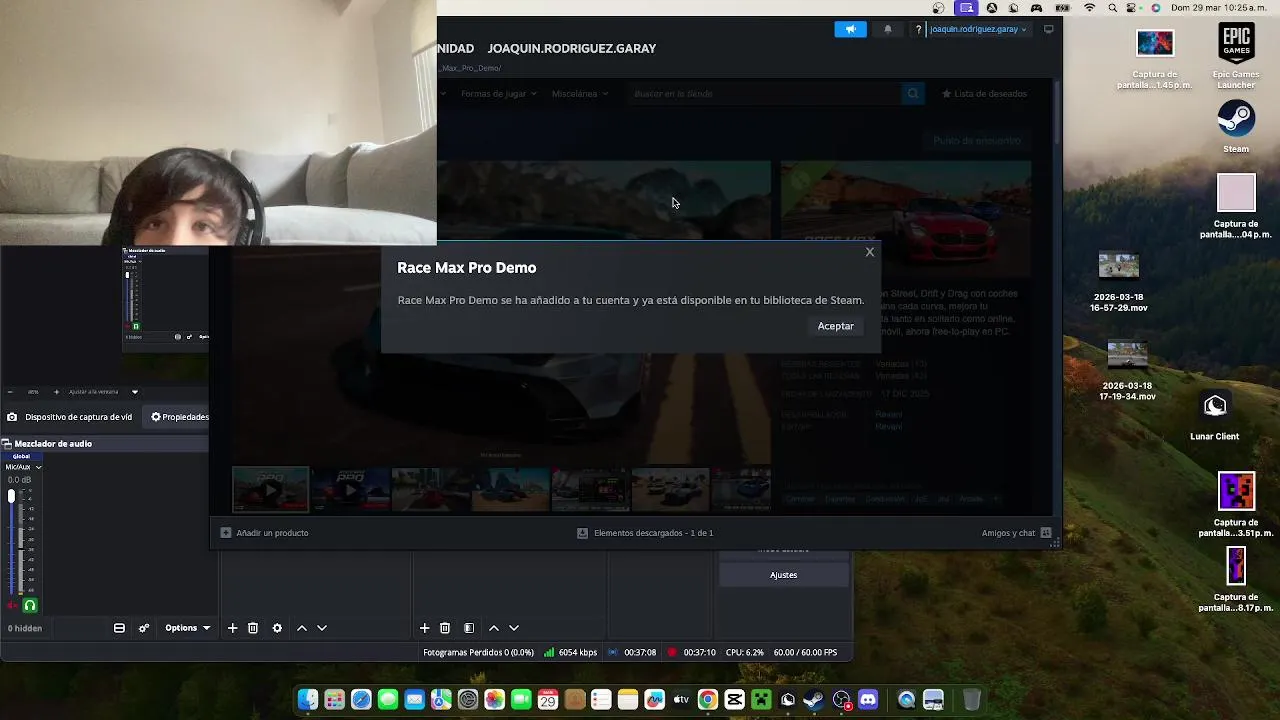Expand Miscelánea store menu
Viewport: 1280px width, 720px height.
(x=579, y=93)
